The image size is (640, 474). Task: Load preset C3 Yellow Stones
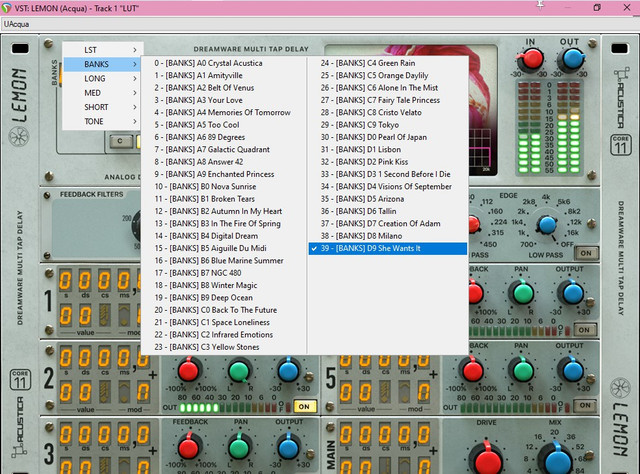(223, 347)
